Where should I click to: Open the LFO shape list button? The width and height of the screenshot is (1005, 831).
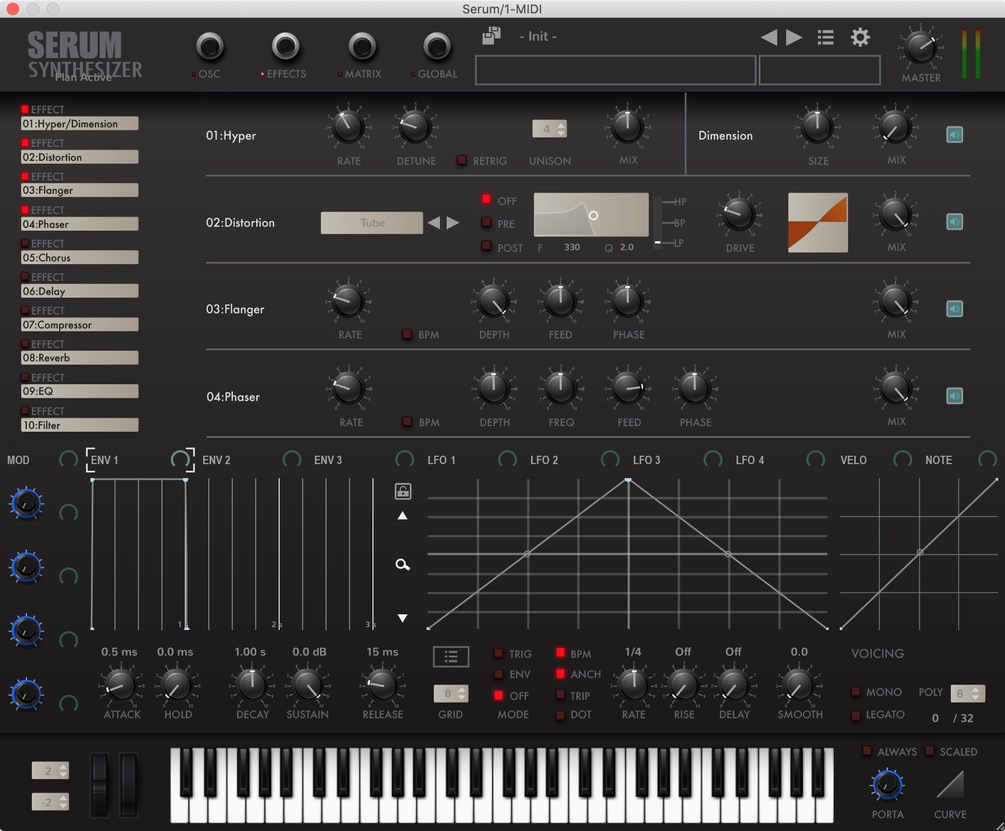451,656
